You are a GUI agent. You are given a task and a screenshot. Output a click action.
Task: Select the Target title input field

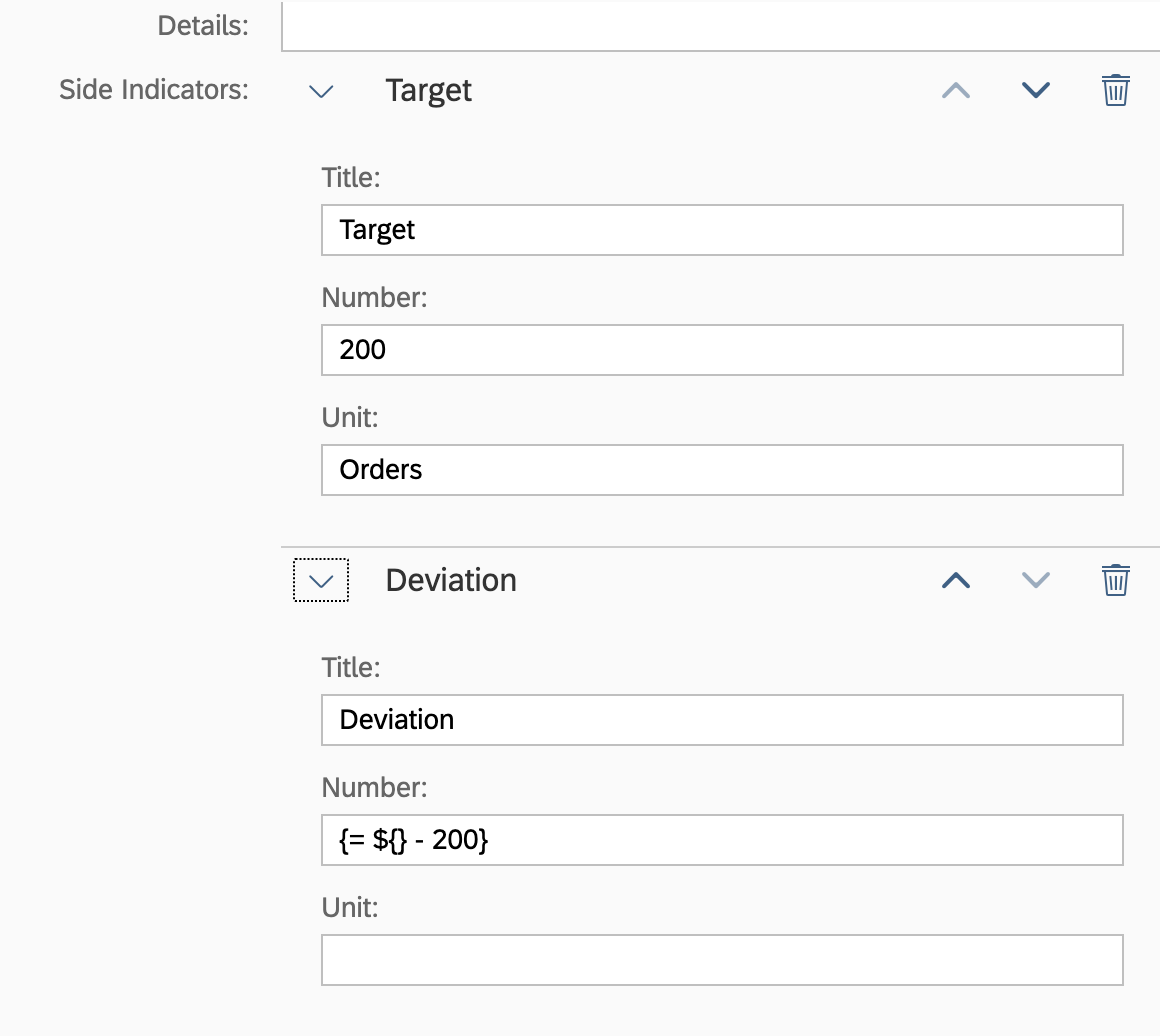[720, 229]
